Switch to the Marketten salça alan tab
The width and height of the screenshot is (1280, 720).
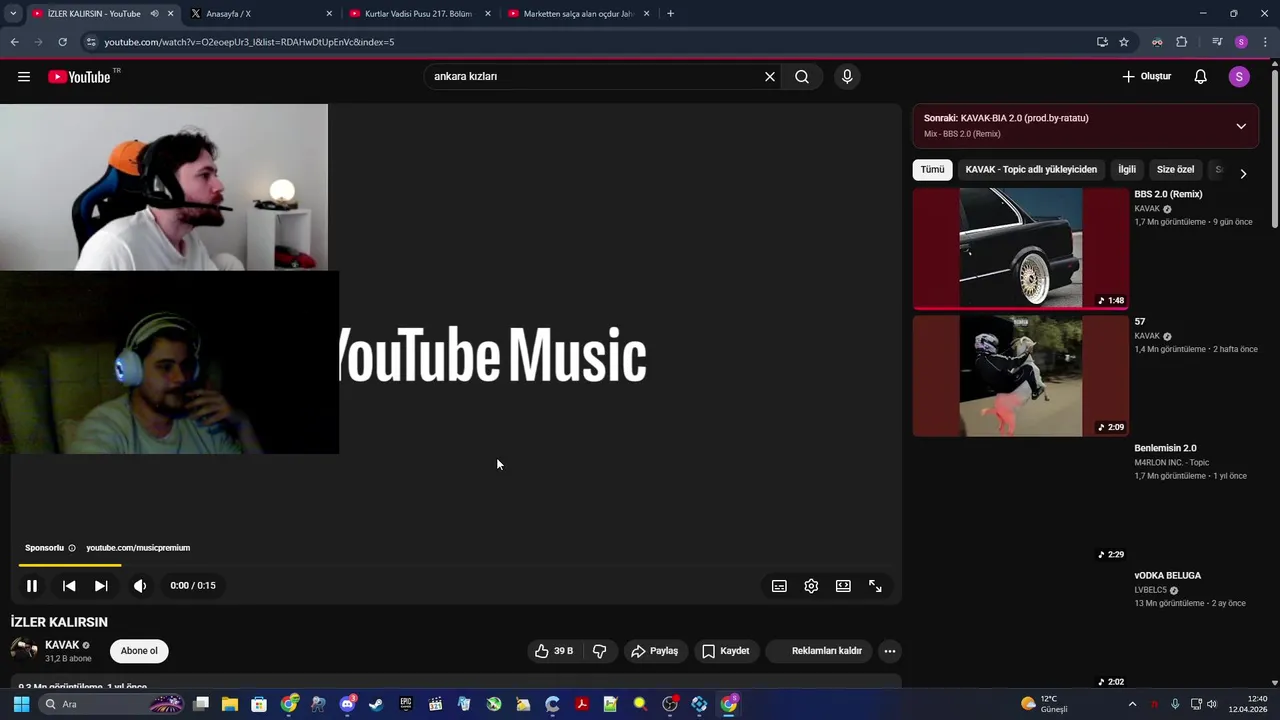(x=580, y=14)
